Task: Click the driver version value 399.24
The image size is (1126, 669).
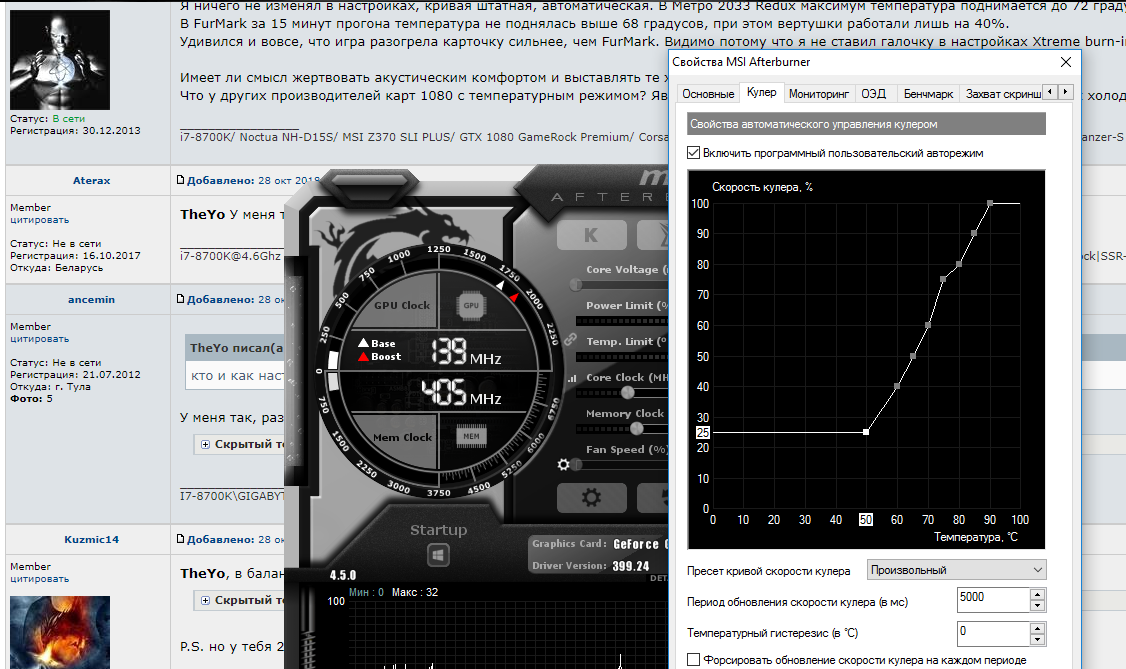Action: (x=631, y=566)
